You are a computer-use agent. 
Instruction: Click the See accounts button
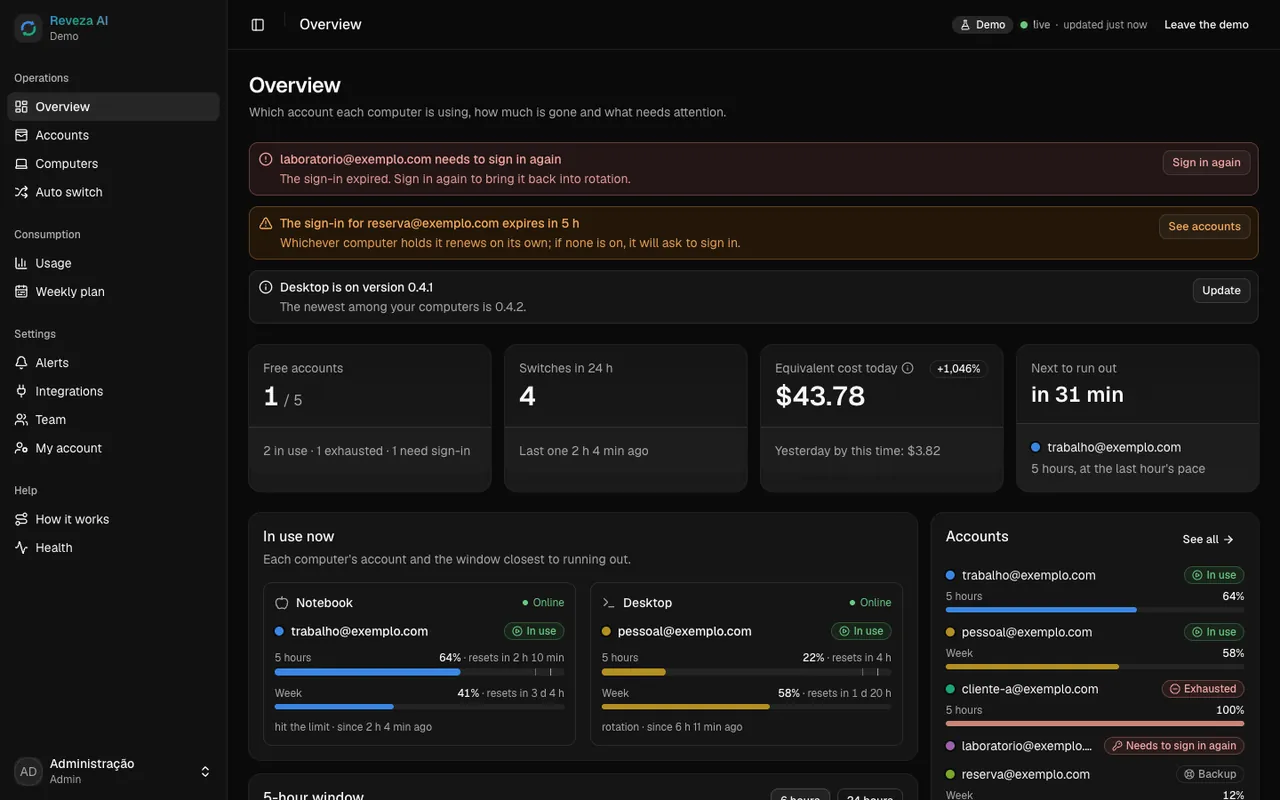click(x=1204, y=226)
